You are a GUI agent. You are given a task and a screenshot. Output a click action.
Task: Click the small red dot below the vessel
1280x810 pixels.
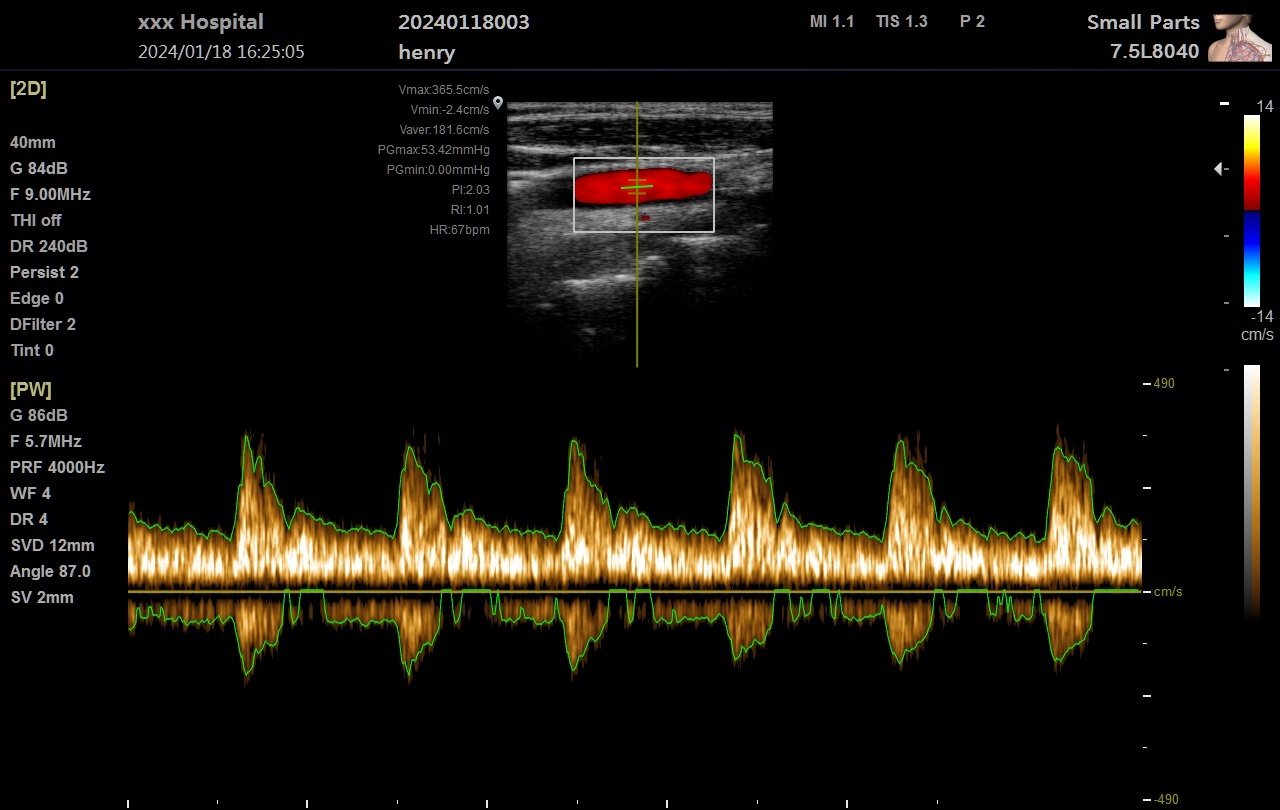[x=645, y=217]
